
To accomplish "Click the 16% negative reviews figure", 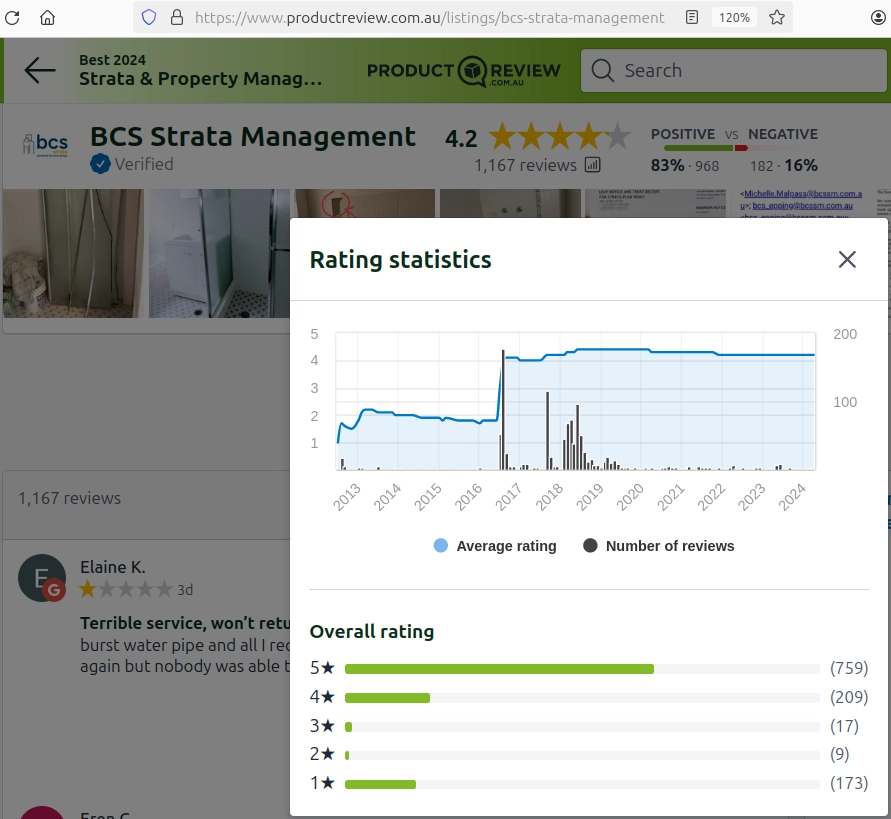I will [801, 165].
